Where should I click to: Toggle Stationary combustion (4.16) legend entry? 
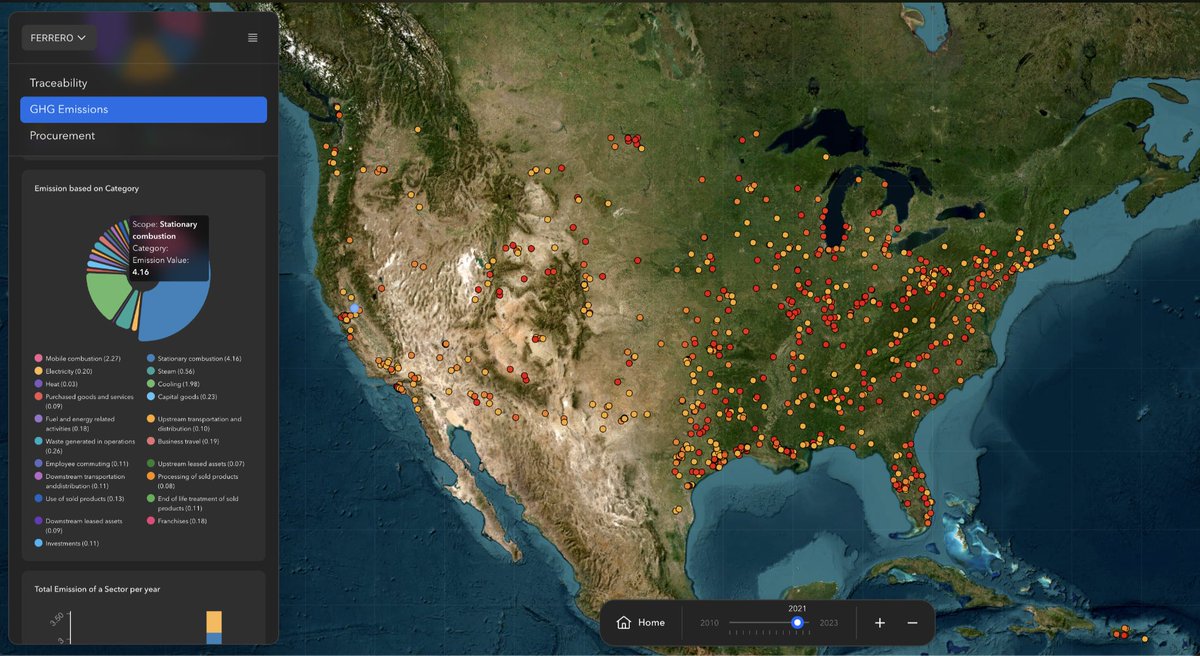pos(194,358)
